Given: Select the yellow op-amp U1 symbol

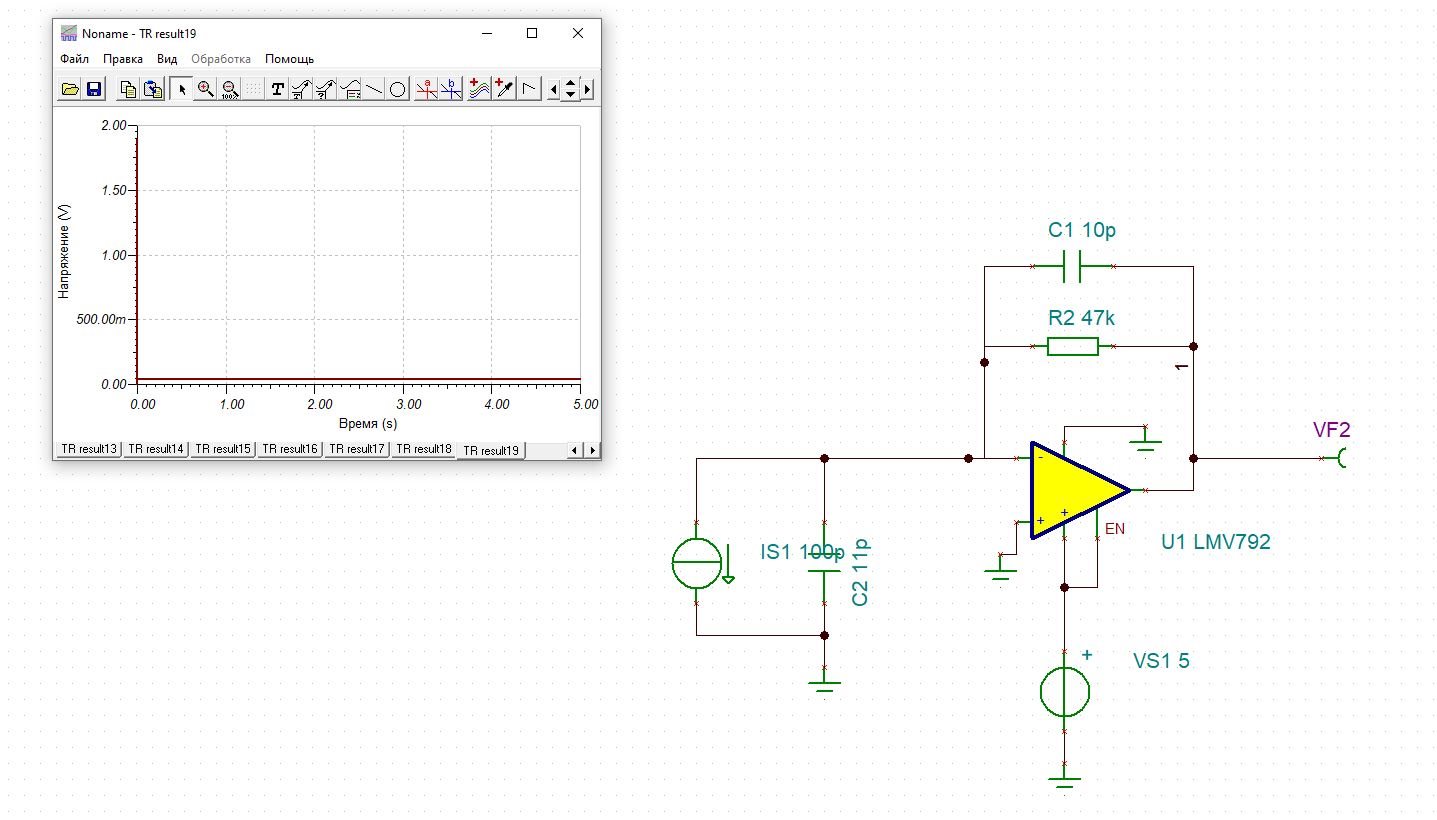Looking at the screenshot, I should (x=1078, y=490).
